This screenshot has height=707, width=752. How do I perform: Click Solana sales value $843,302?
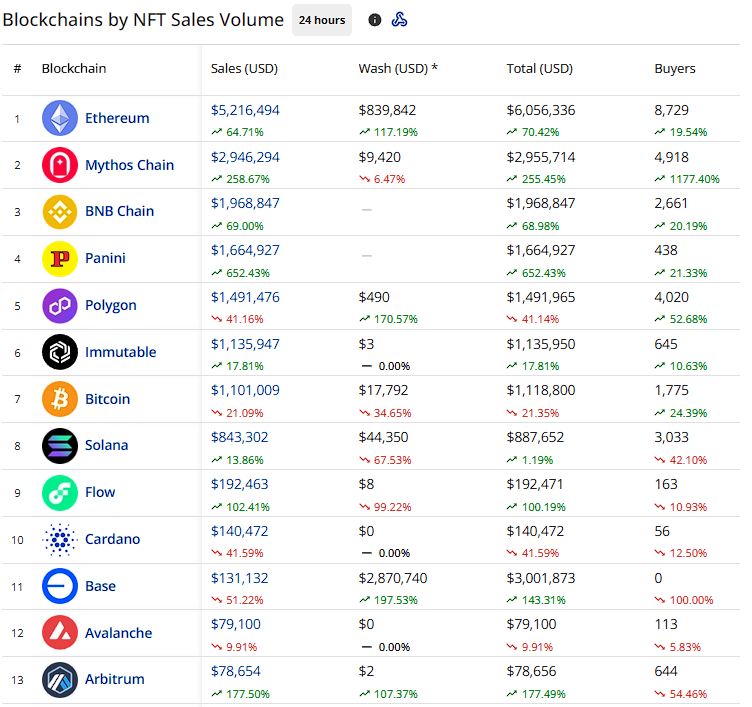(x=239, y=437)
